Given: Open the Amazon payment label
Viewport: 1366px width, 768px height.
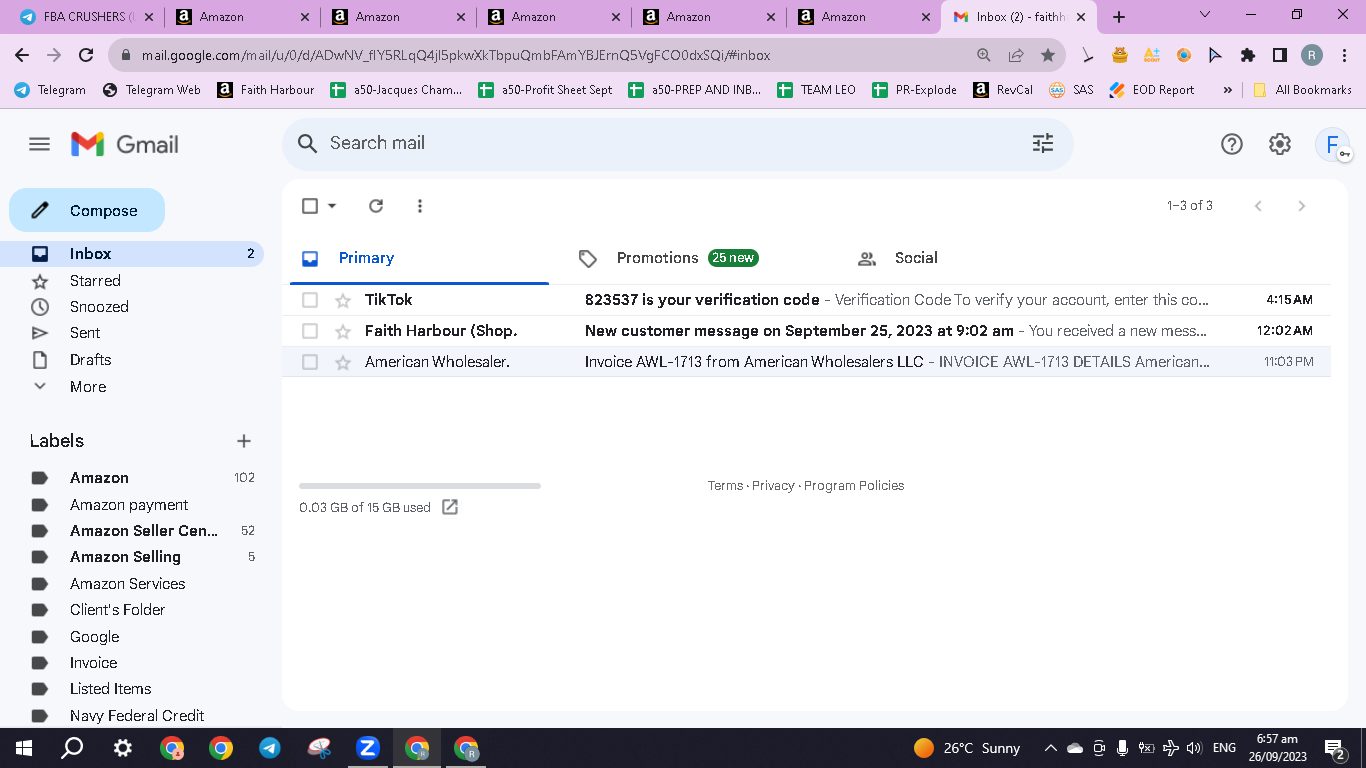Looking at the screenshot, I should pos(131,505).
